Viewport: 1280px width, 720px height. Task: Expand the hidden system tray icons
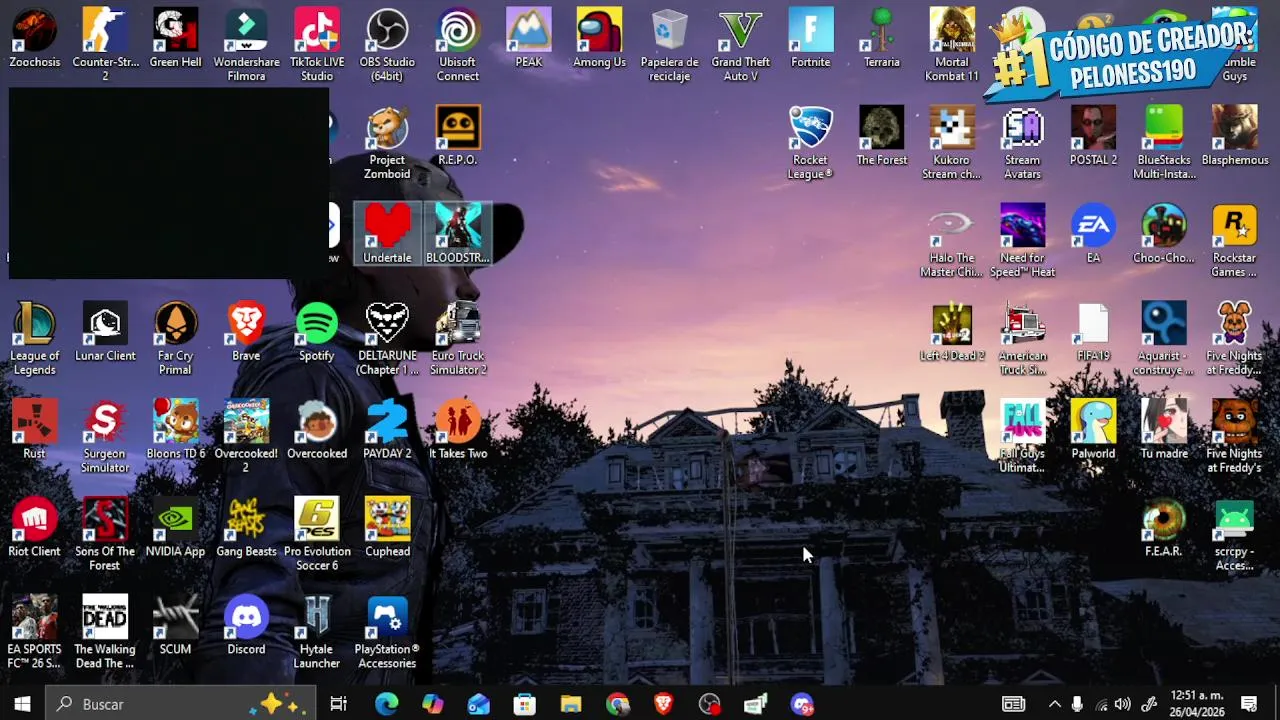coord(1055,704)
